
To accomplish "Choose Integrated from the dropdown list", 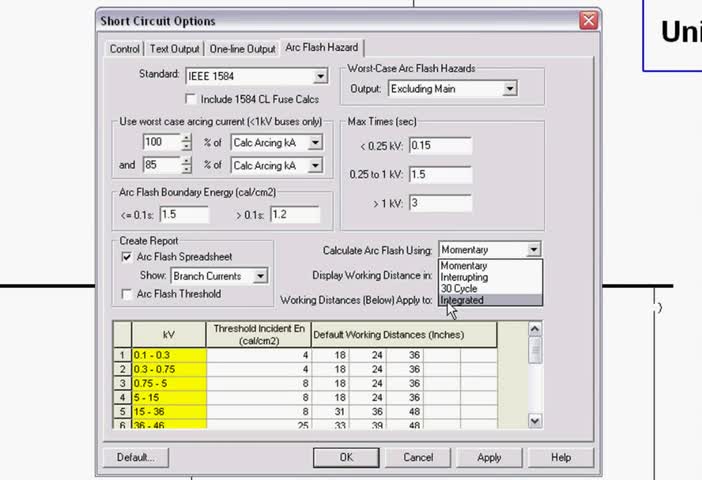I will pyautogui.click(x=490, y=300).
